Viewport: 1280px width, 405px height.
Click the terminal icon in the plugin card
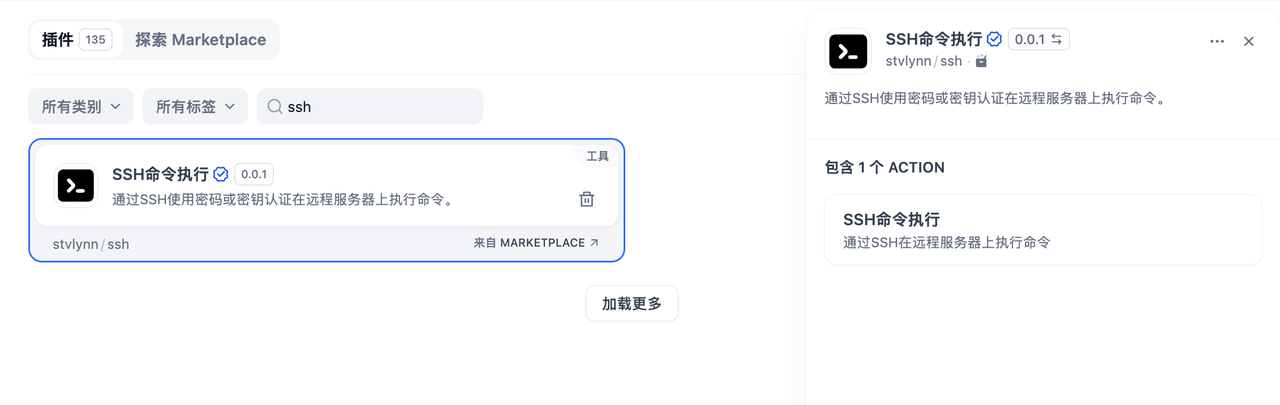click(x=76, y=185)
